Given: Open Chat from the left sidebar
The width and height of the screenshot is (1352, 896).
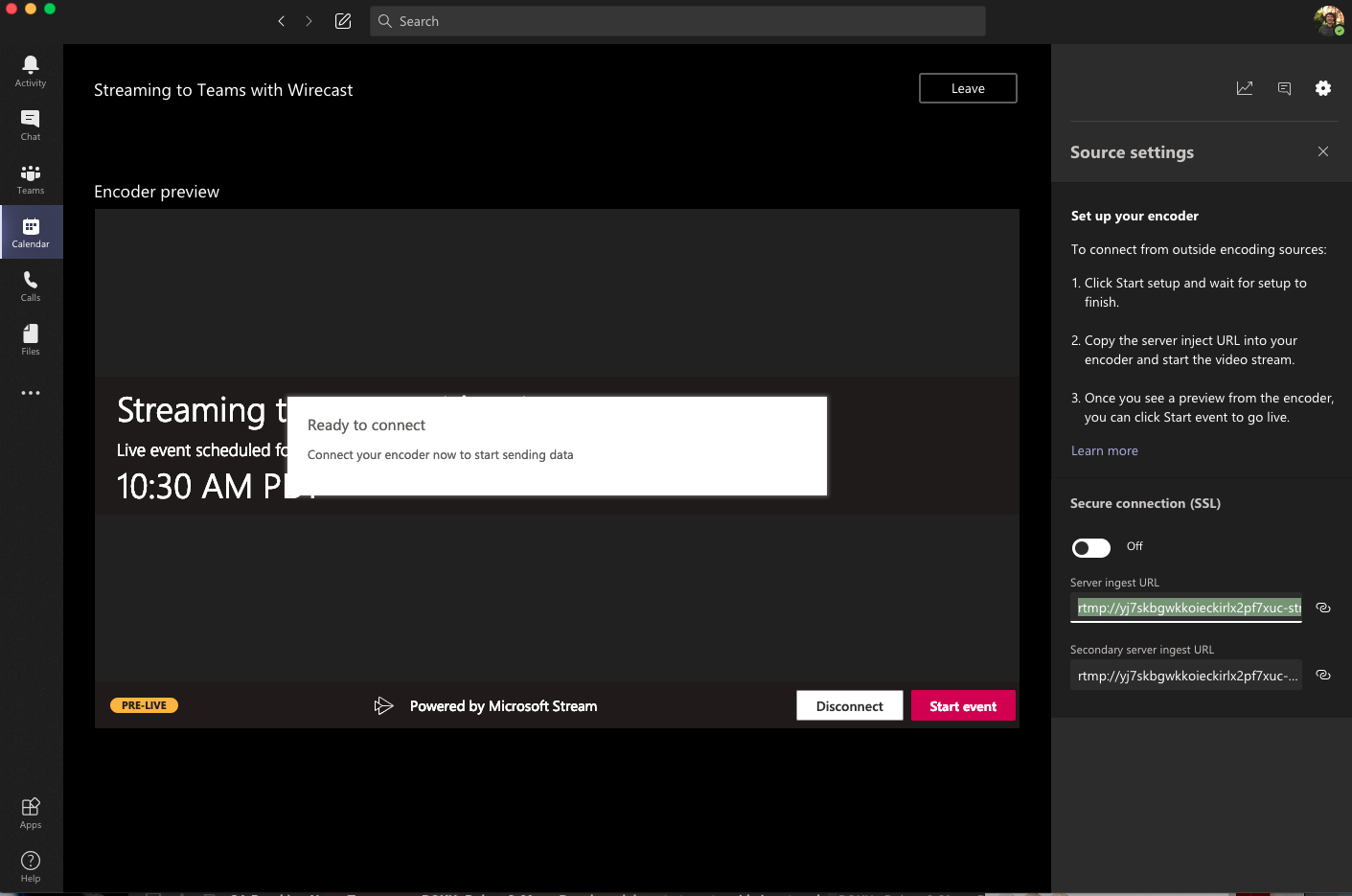Looking at the screenshot, I should (x=30, y=124).
